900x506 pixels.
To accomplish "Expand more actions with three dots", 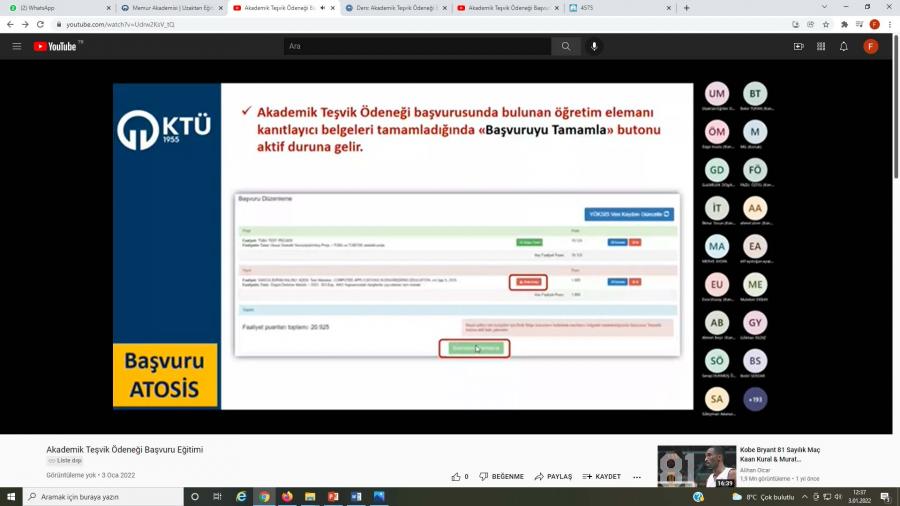I will pos(637,477).
